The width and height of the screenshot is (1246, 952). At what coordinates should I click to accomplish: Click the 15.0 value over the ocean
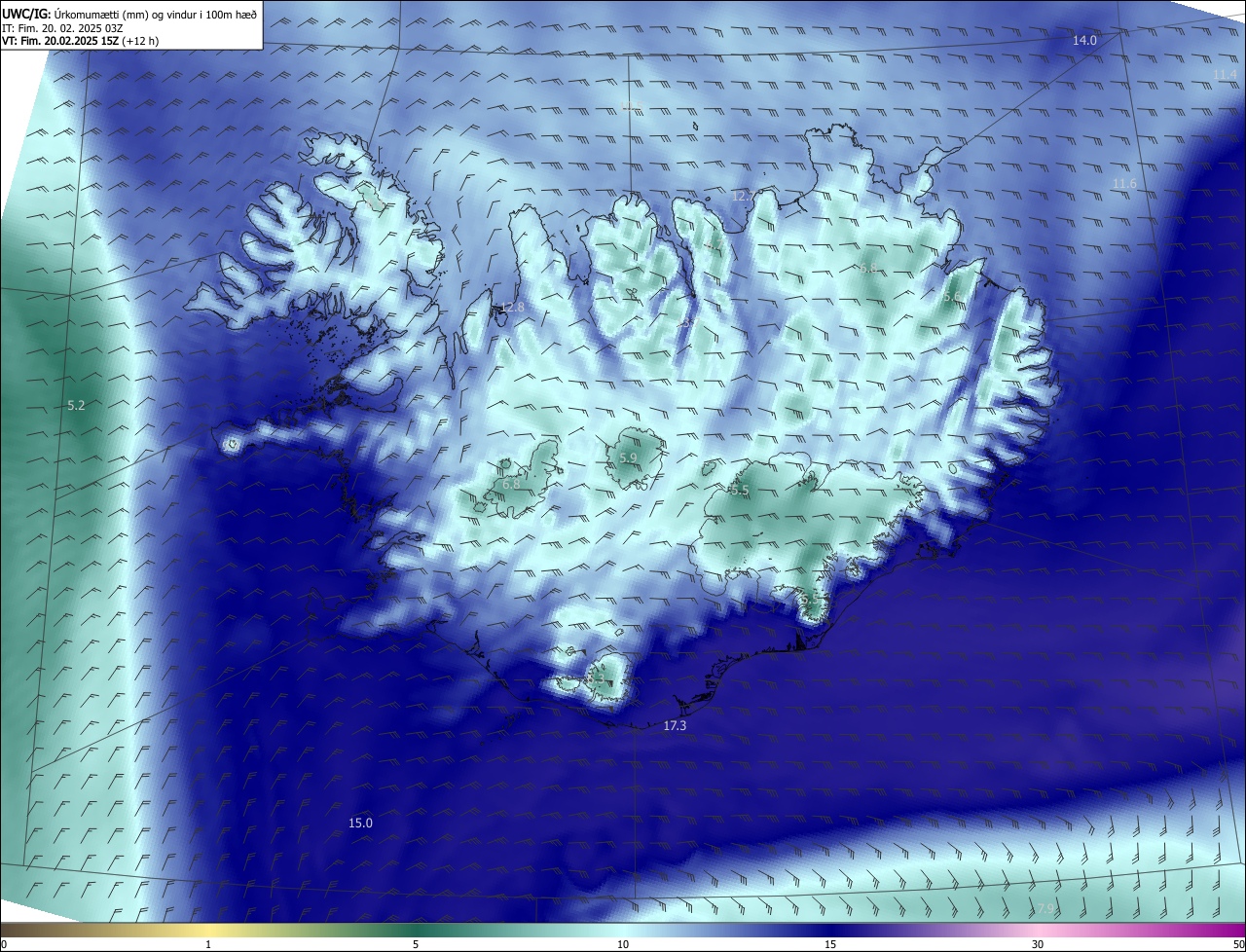pos(360,823)
